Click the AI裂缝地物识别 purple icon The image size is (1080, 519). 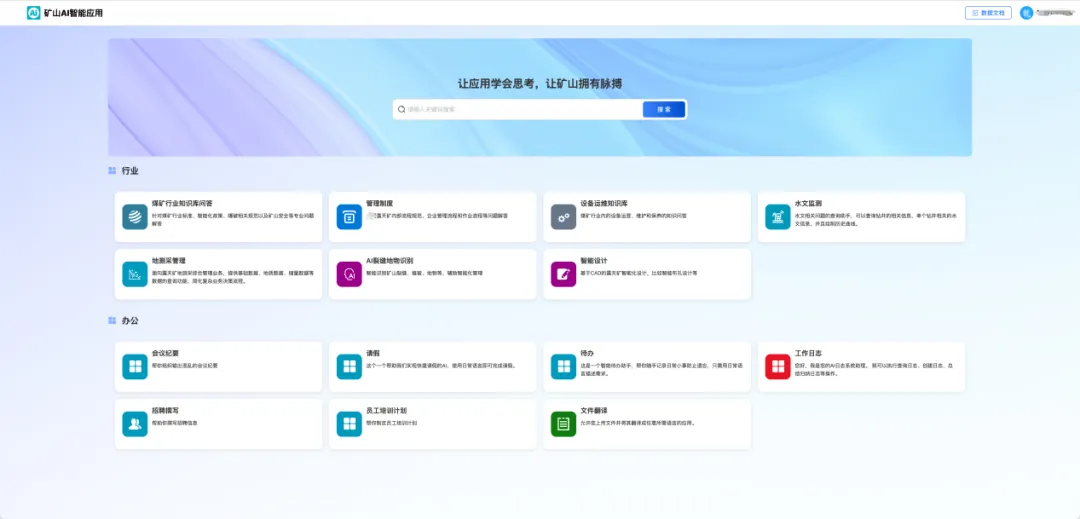(349, 274)
